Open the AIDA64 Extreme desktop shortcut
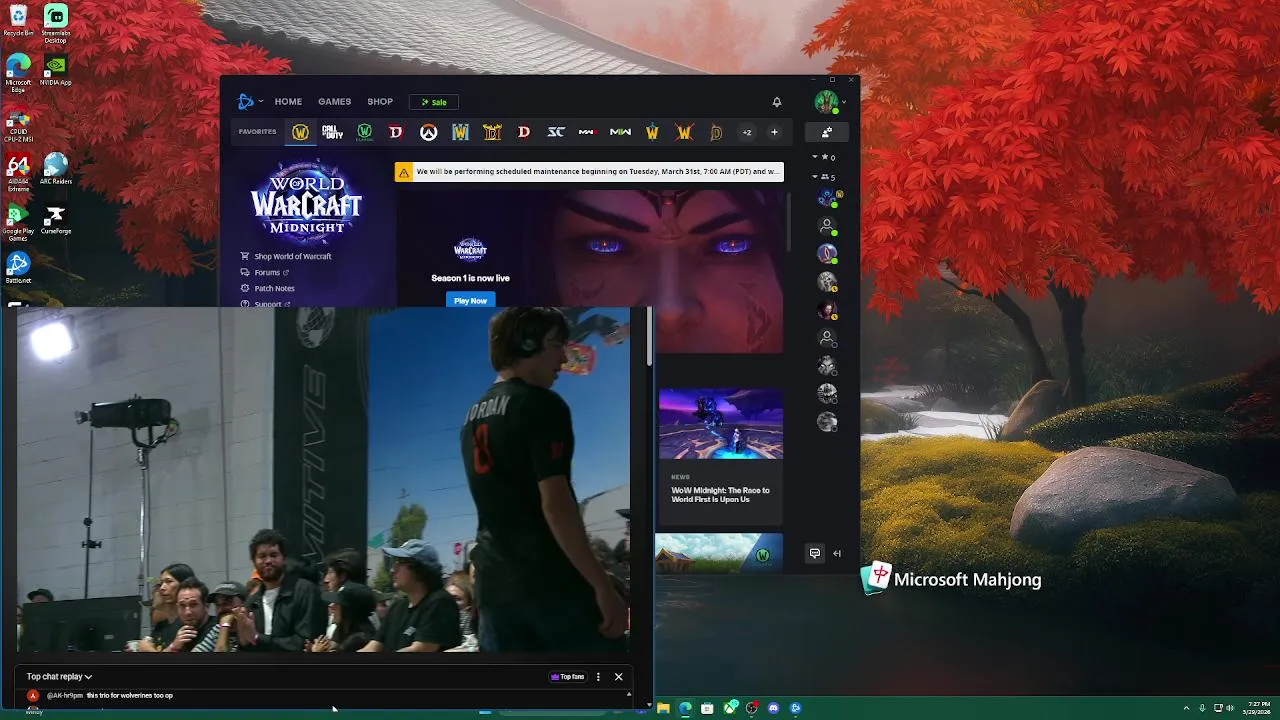This screenshot has width=1280, height=720. (x=18, y=172)
